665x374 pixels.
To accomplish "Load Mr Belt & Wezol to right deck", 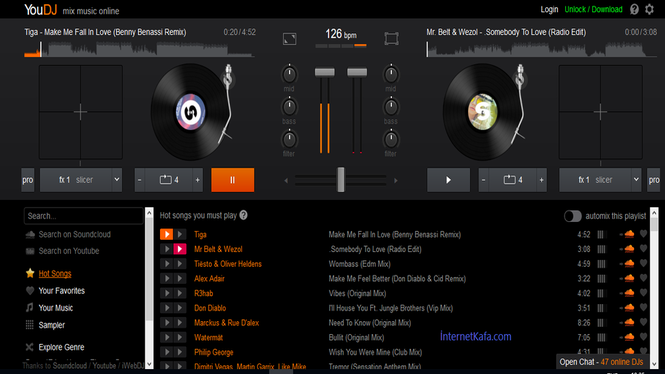I will 180,249.
